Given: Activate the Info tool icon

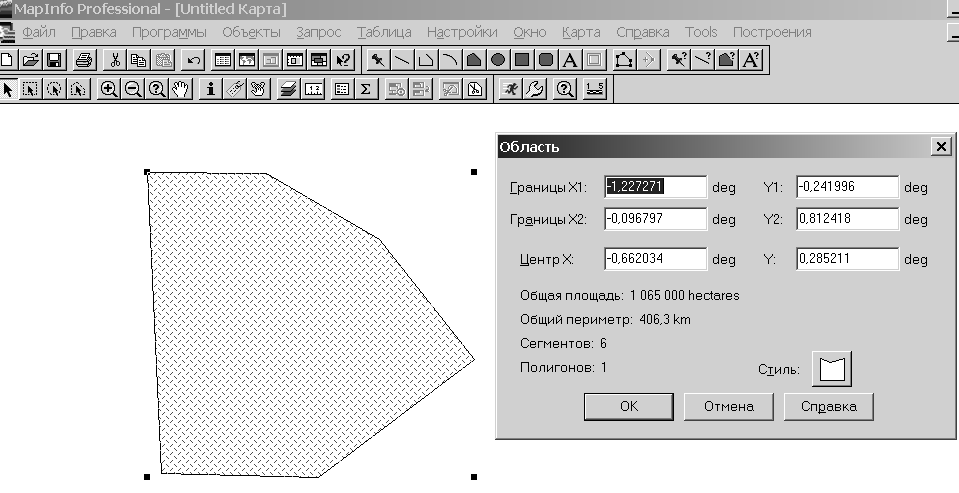Looking at the screenshot, I should click(x=210, y=89).
